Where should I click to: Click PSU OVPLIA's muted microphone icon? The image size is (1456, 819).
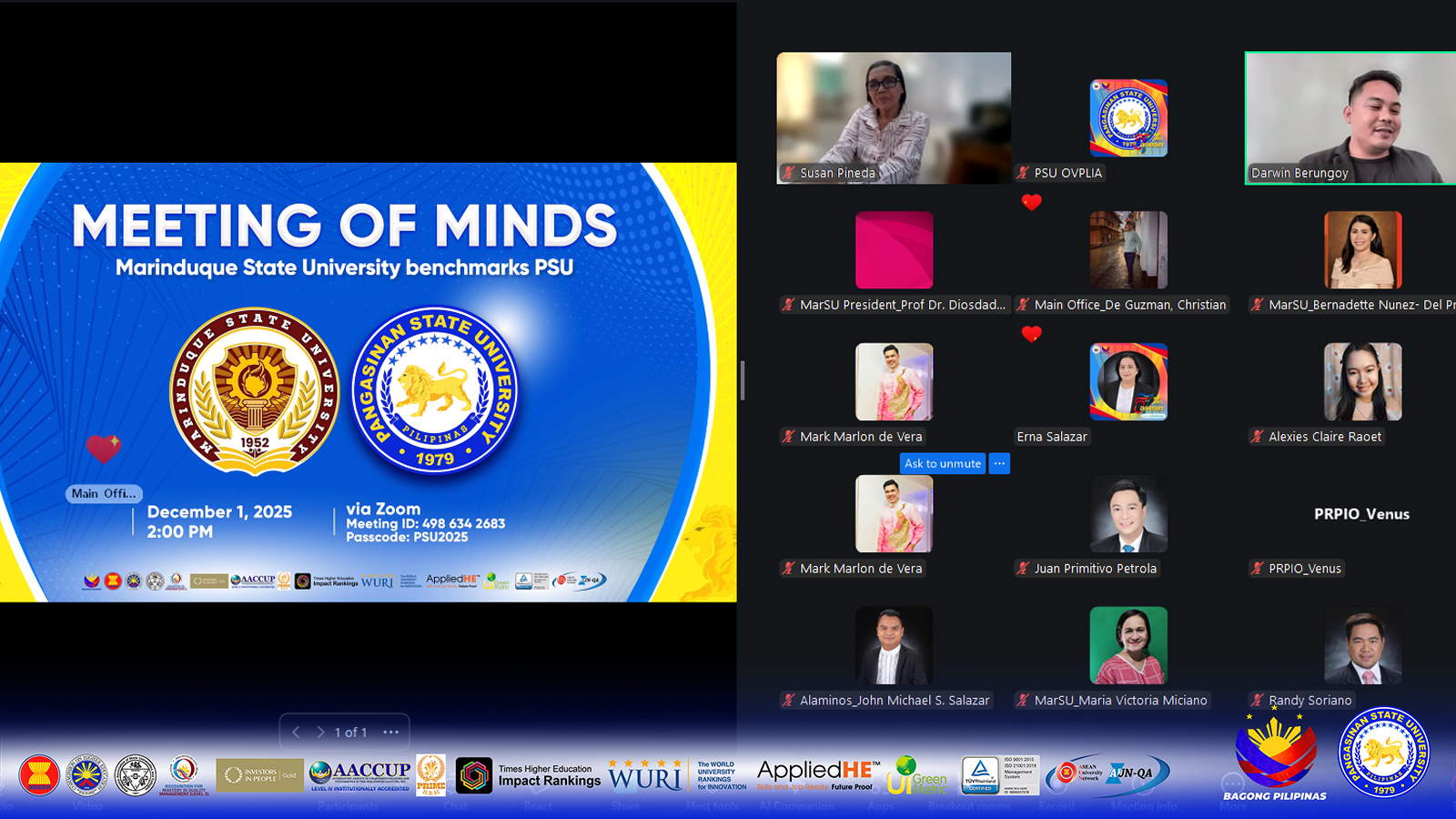[x=1024, y=173]
